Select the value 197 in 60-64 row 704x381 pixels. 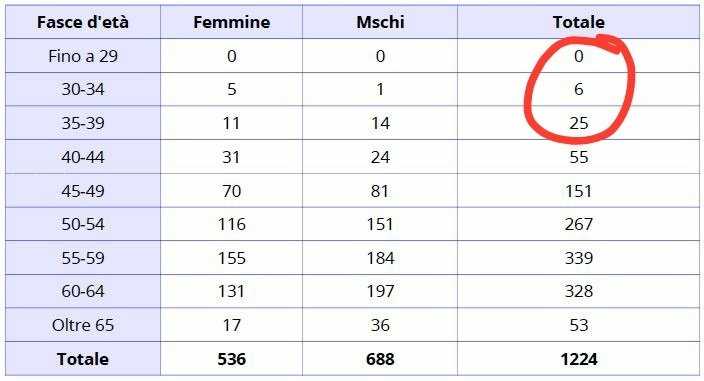380,291
